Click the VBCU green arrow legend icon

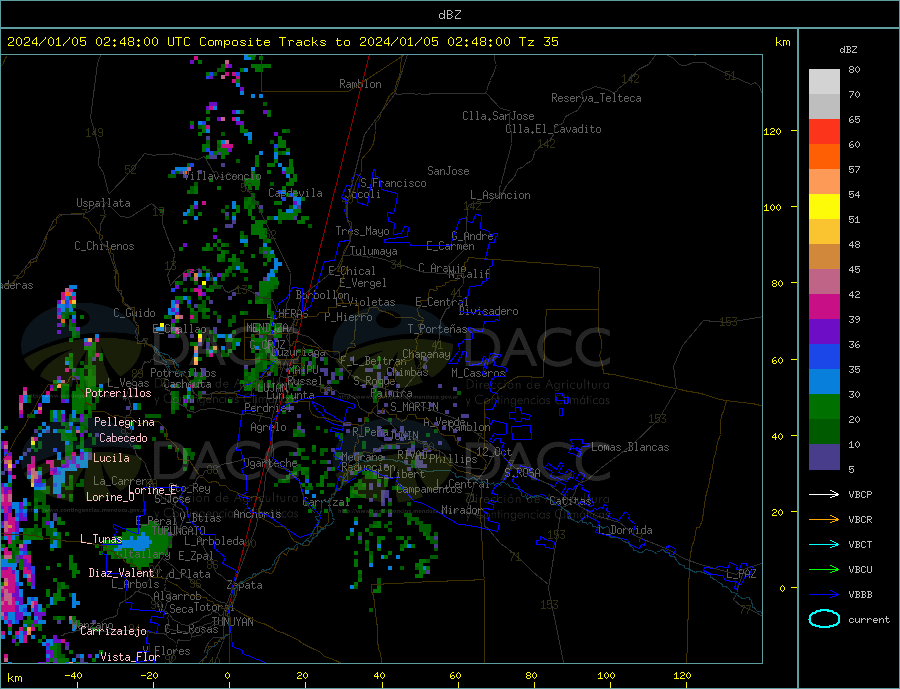pos(824,570)
